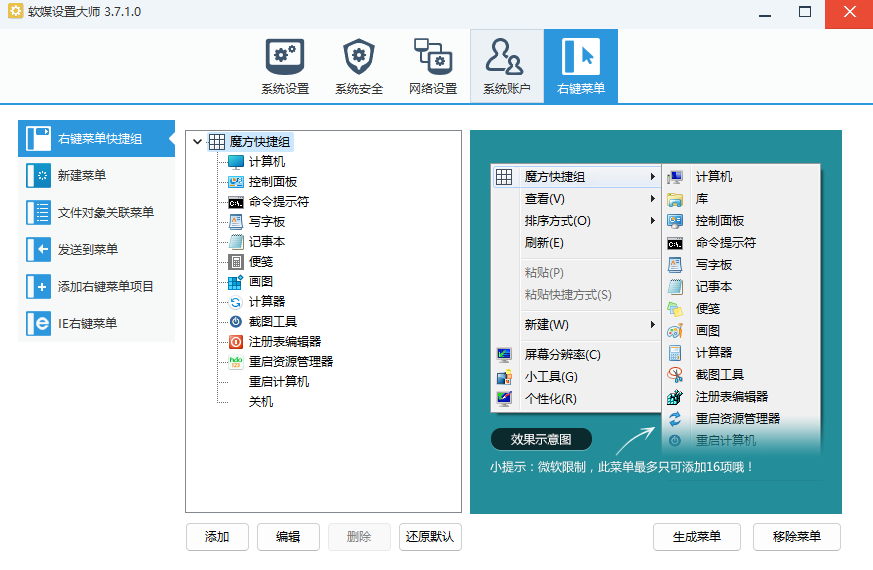The image size is (873, 570).
Task: Click the 截图工具 icon in tree
Action: point(236,322)
